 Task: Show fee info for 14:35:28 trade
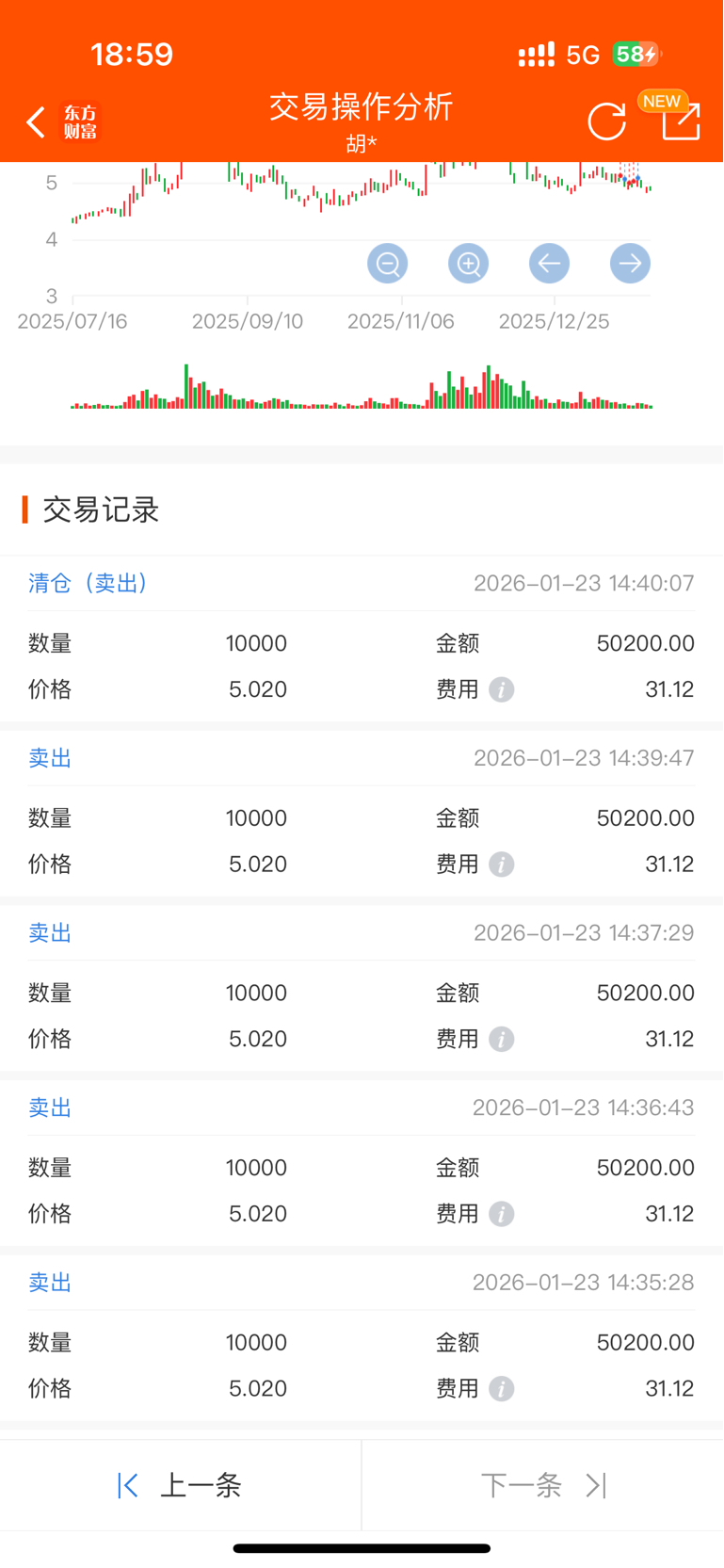(502, 1389)
